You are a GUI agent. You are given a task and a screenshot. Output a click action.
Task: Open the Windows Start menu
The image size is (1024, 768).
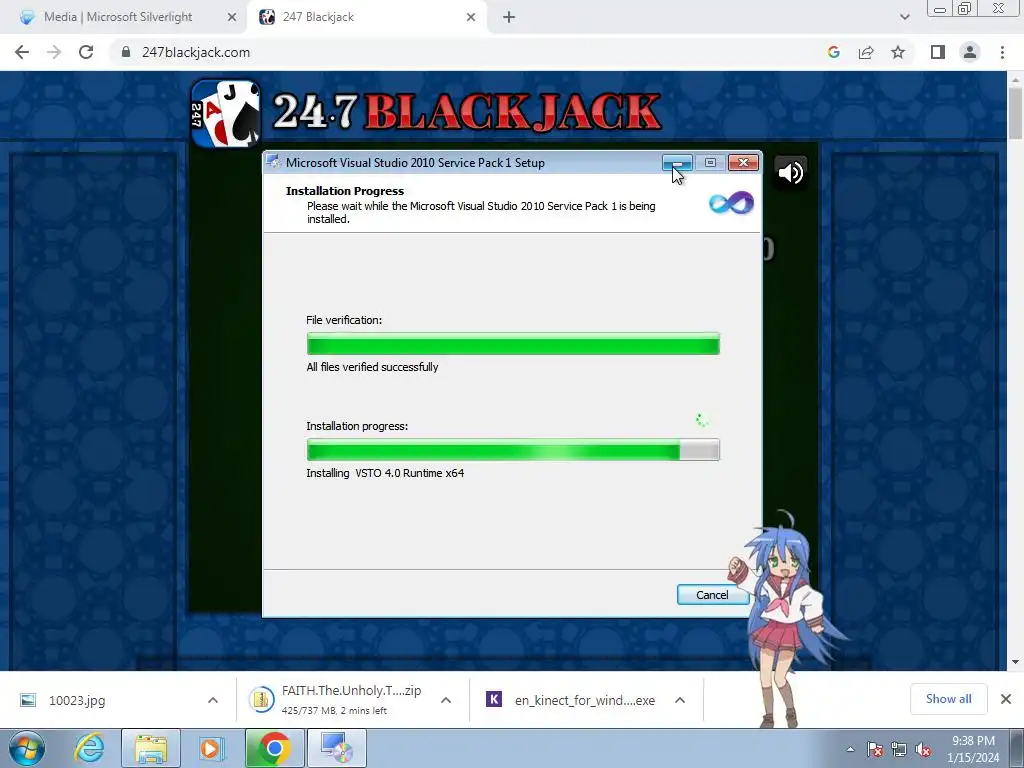pos(27,748)
